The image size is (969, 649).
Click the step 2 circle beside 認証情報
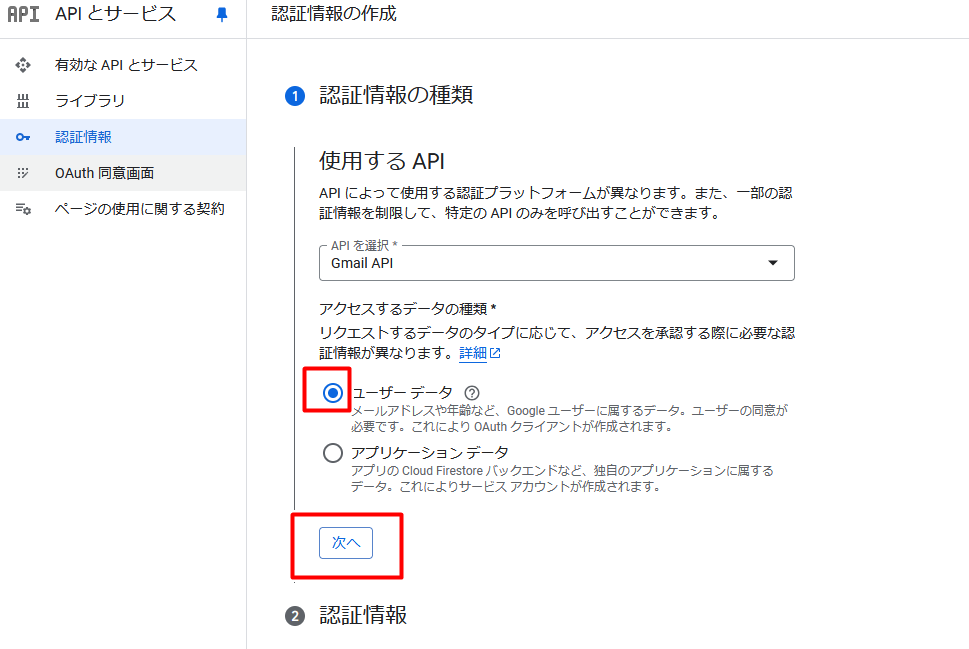coord(297,617)
